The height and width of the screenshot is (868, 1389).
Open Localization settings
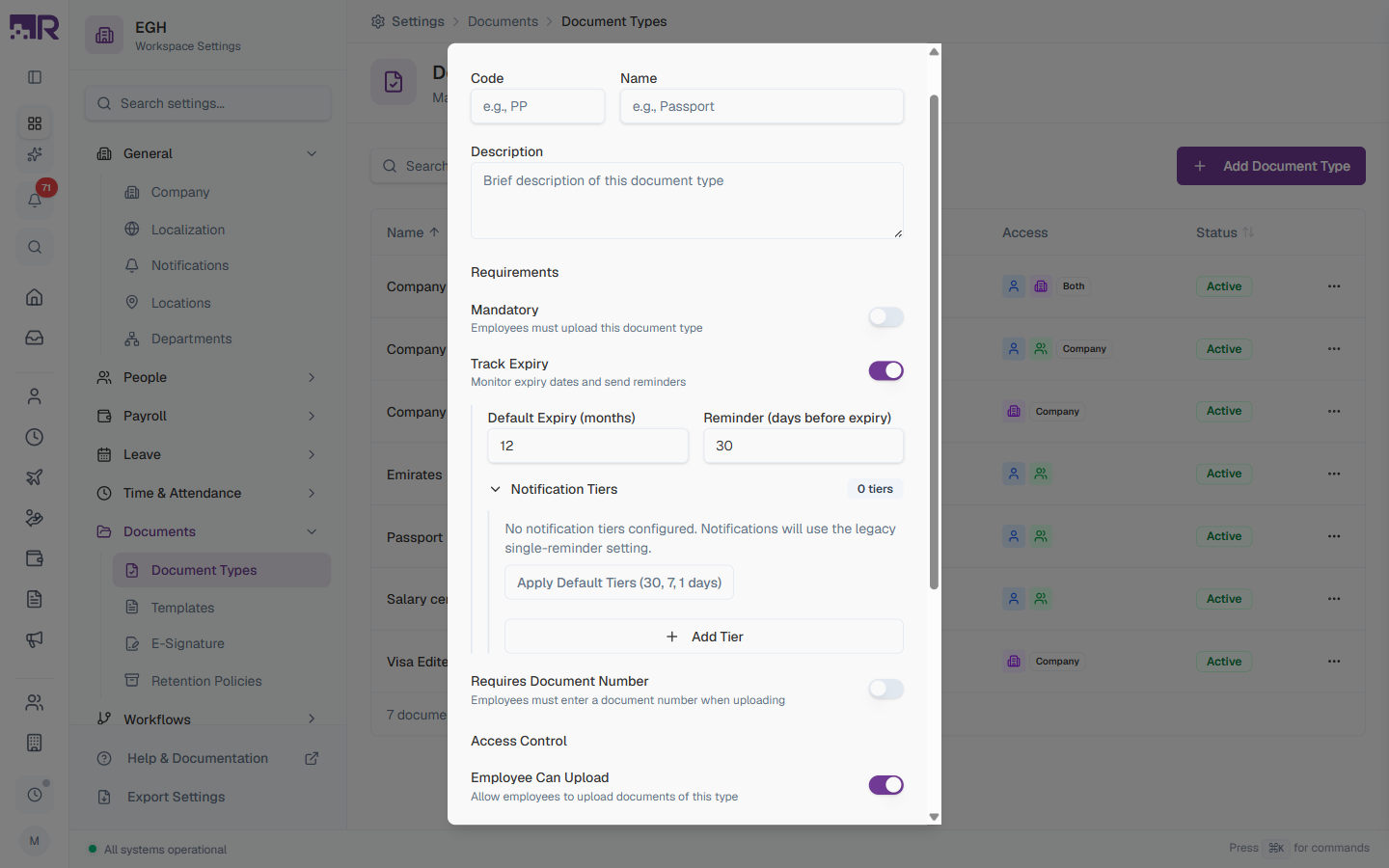pyautogui.click(x=222, y=230)
